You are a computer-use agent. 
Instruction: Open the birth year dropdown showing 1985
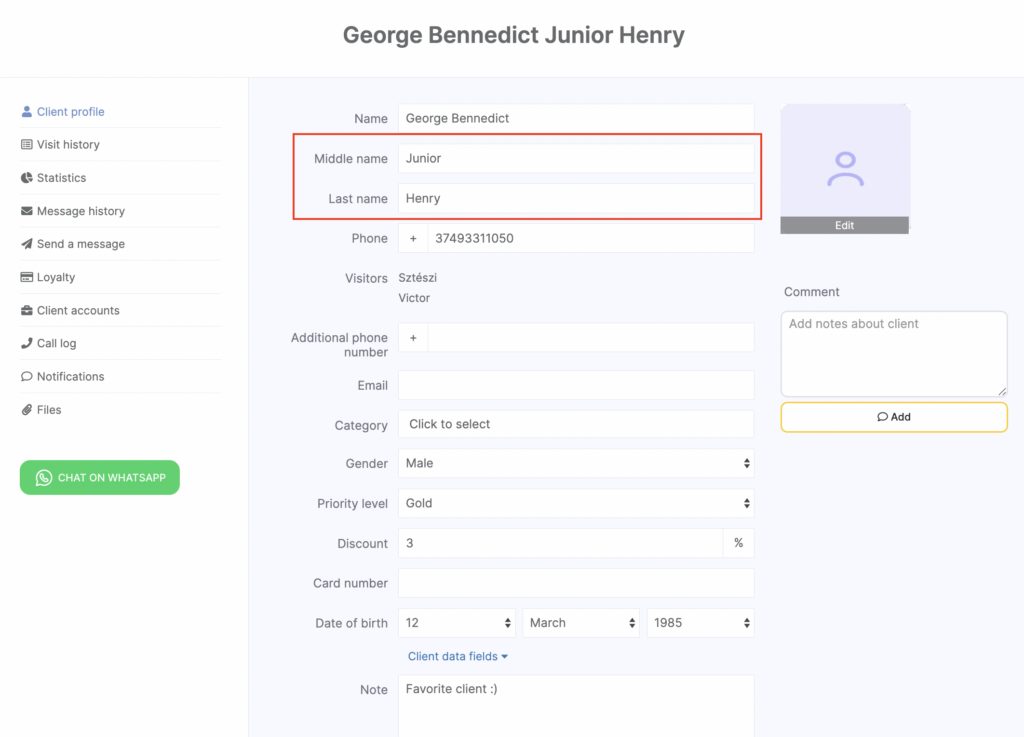pos(700,623)
